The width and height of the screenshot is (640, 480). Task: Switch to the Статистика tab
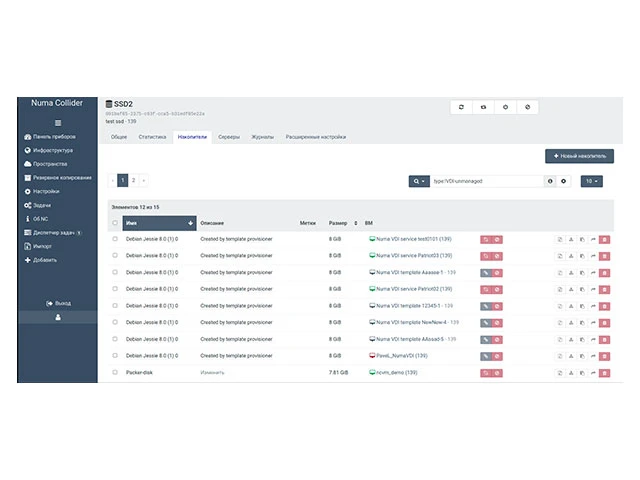(x=152, y=136)
